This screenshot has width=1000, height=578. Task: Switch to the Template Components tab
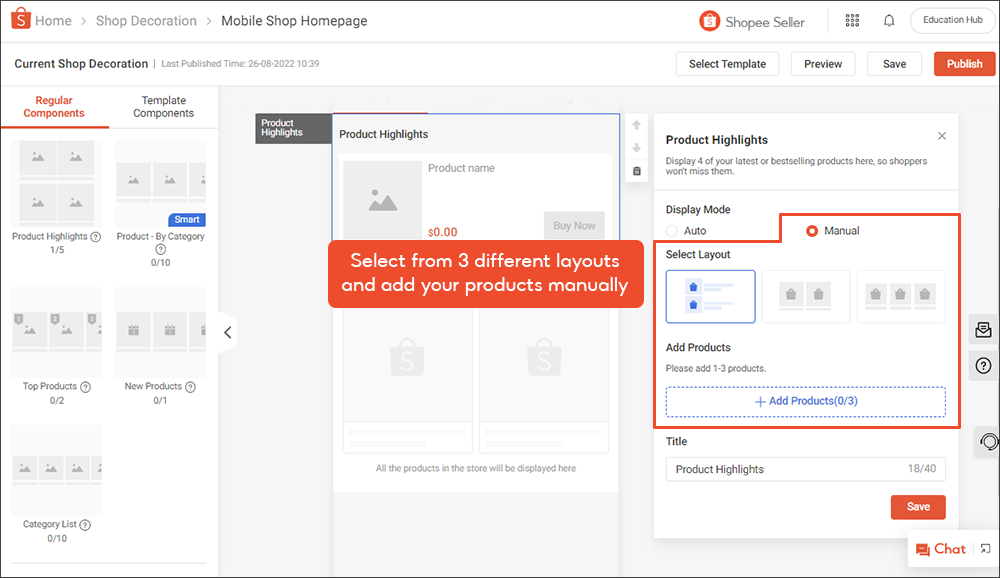pos(163,107)
